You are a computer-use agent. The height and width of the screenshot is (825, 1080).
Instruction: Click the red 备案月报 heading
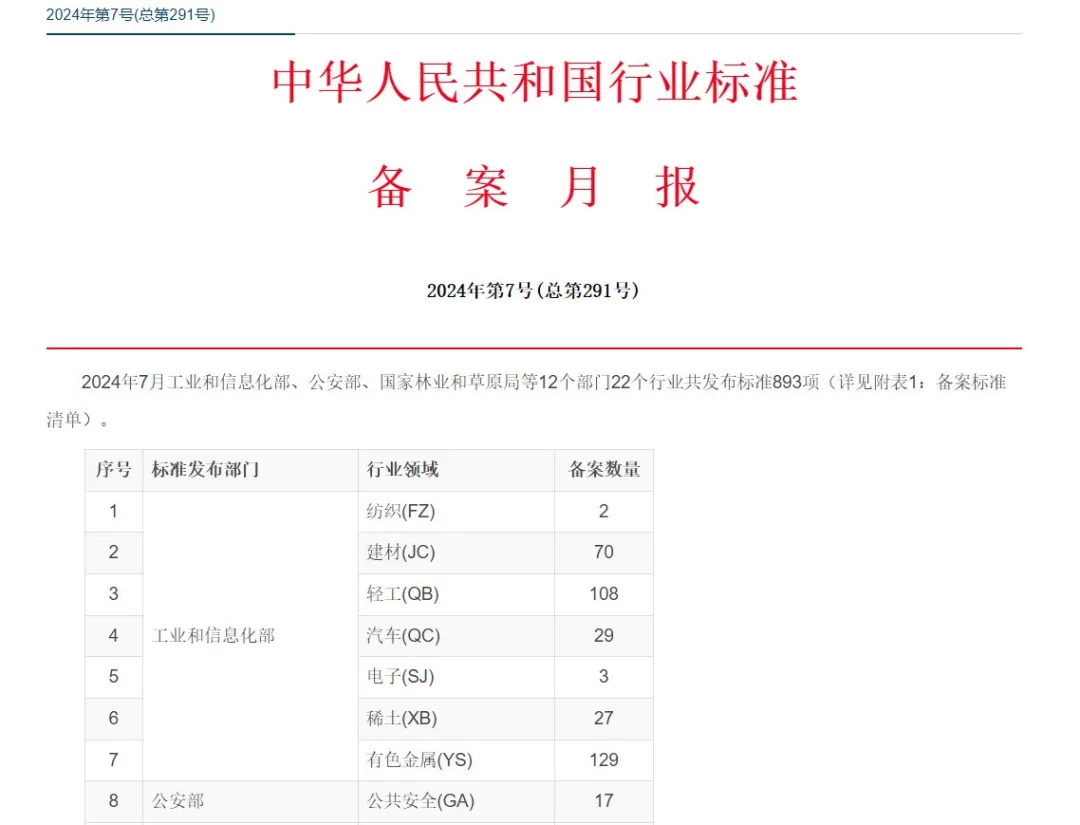535,187
